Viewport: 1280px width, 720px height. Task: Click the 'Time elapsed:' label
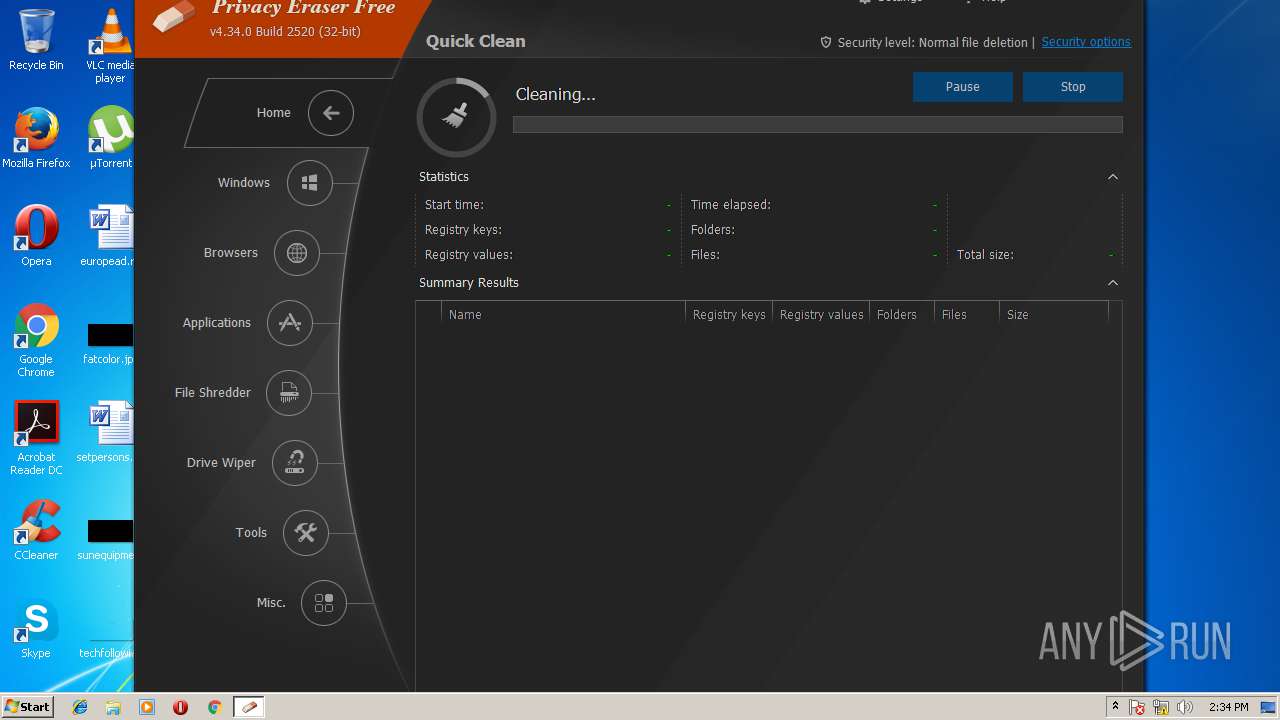(731, 205)
